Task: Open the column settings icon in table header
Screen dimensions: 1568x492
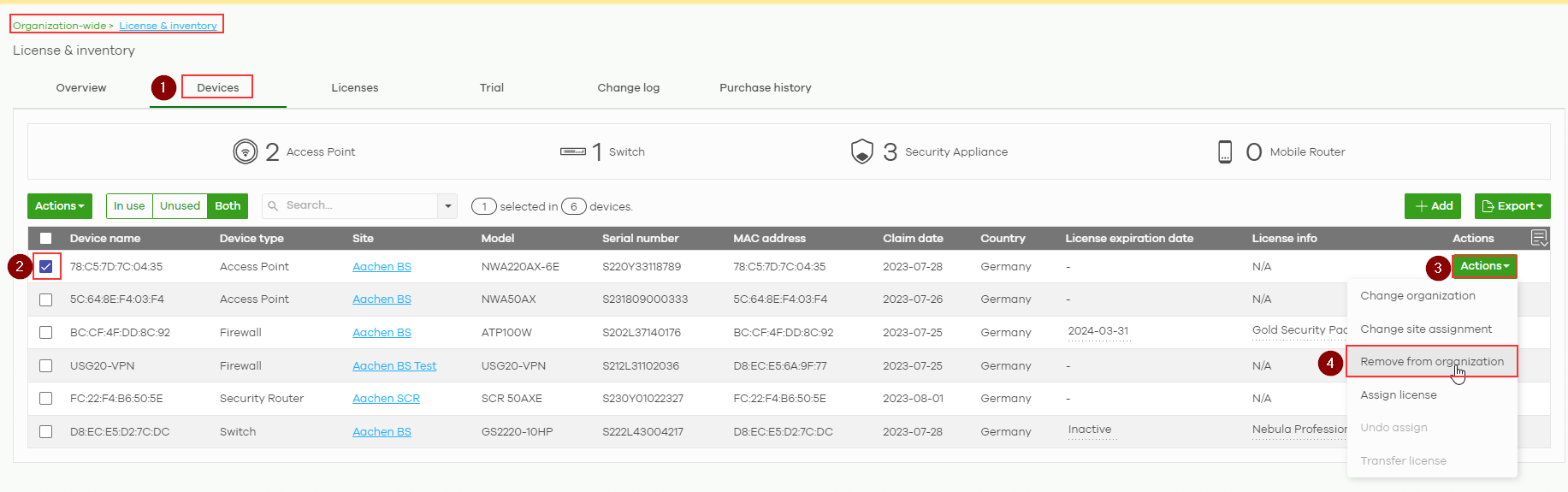Action: point(1539,238)
